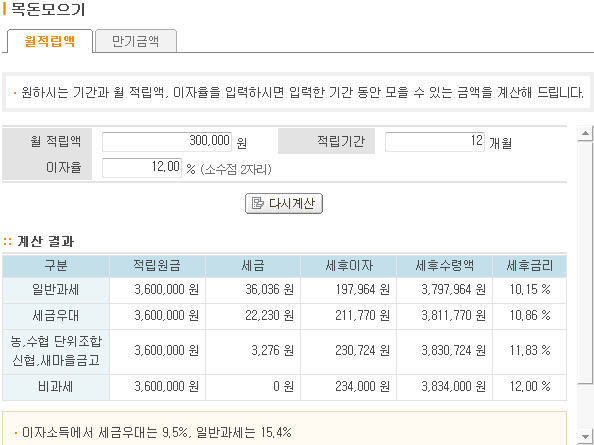Select the 3,830,724 원 amount cell

pyautogui.click(x=444, y=351)
